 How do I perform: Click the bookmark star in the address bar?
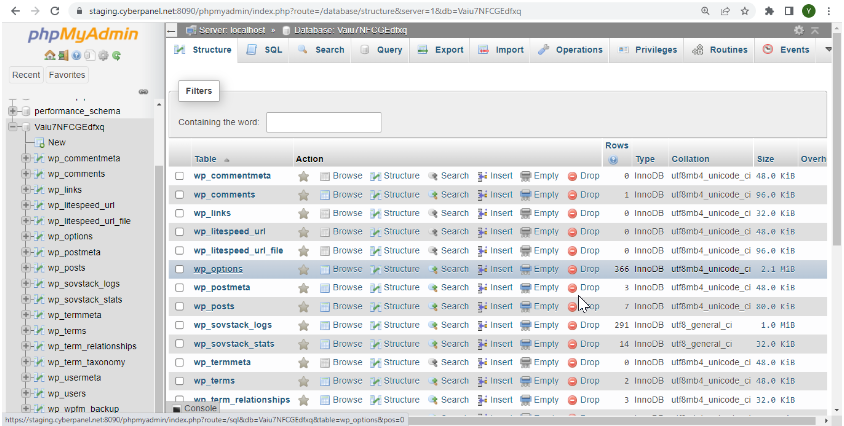tap(745, 11)
